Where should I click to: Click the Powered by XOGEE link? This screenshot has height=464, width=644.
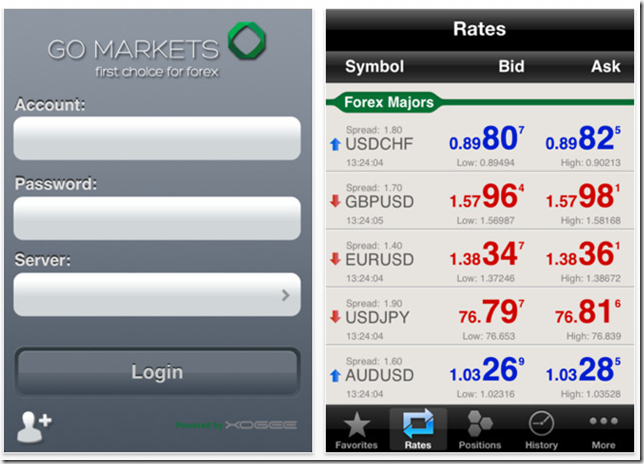(236, 425)
